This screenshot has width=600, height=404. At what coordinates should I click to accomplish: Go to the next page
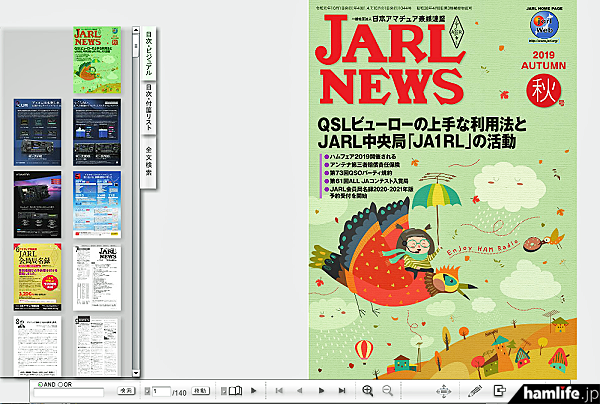click(320, 391)
